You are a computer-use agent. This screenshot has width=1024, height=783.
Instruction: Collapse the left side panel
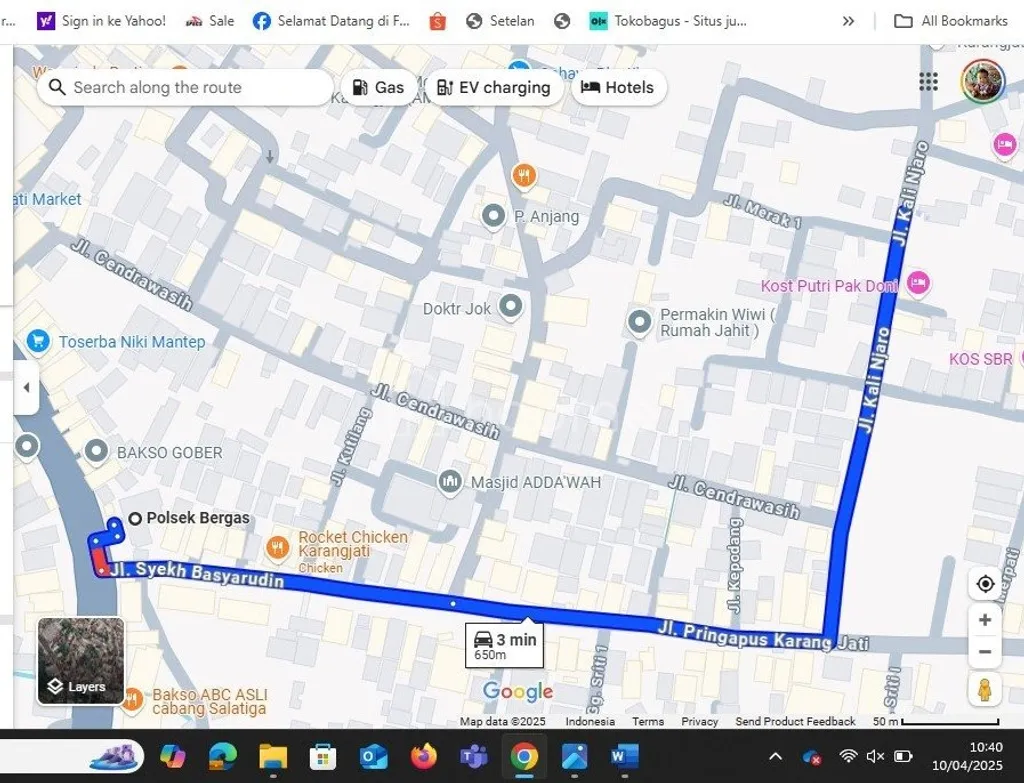26,388
